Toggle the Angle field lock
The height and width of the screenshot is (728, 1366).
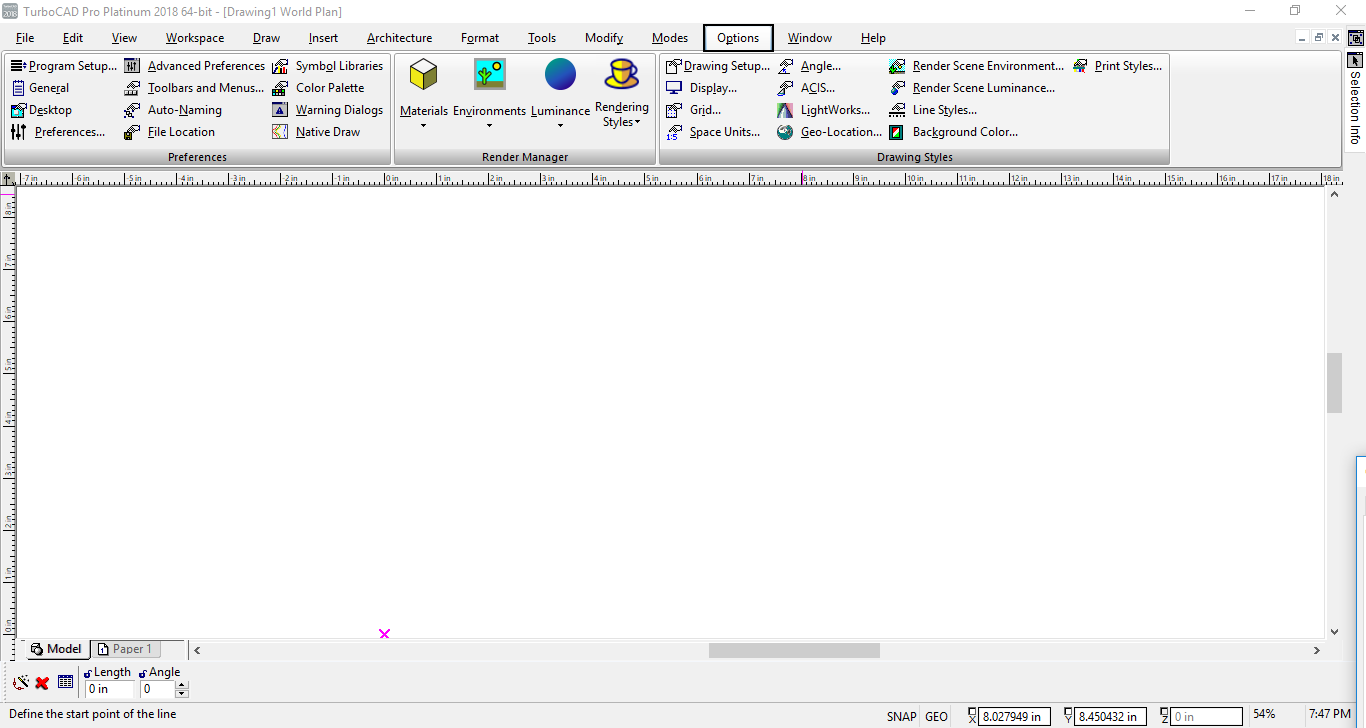[143, 674]
